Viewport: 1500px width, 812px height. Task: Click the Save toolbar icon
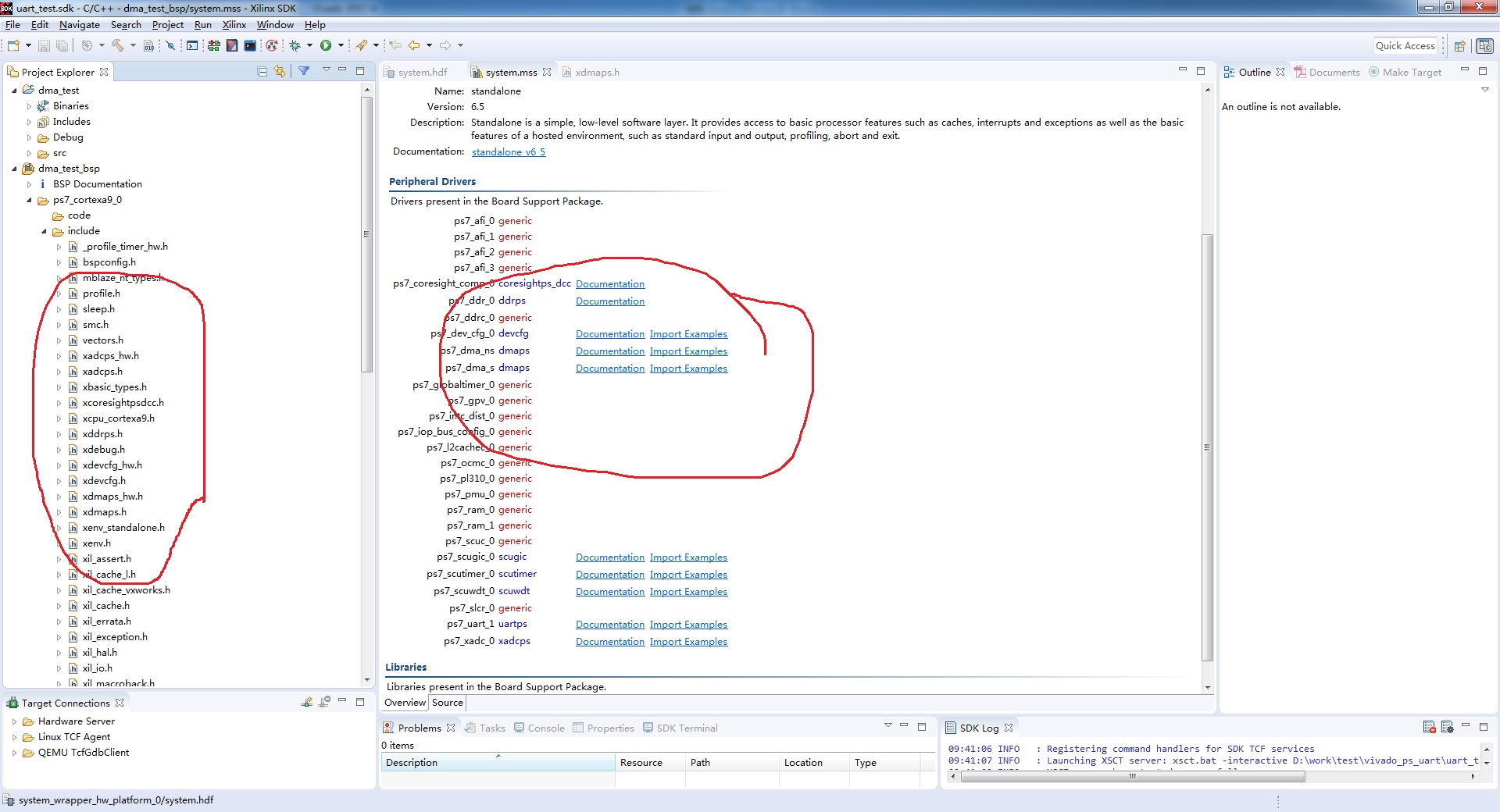[x=44, y=46]
